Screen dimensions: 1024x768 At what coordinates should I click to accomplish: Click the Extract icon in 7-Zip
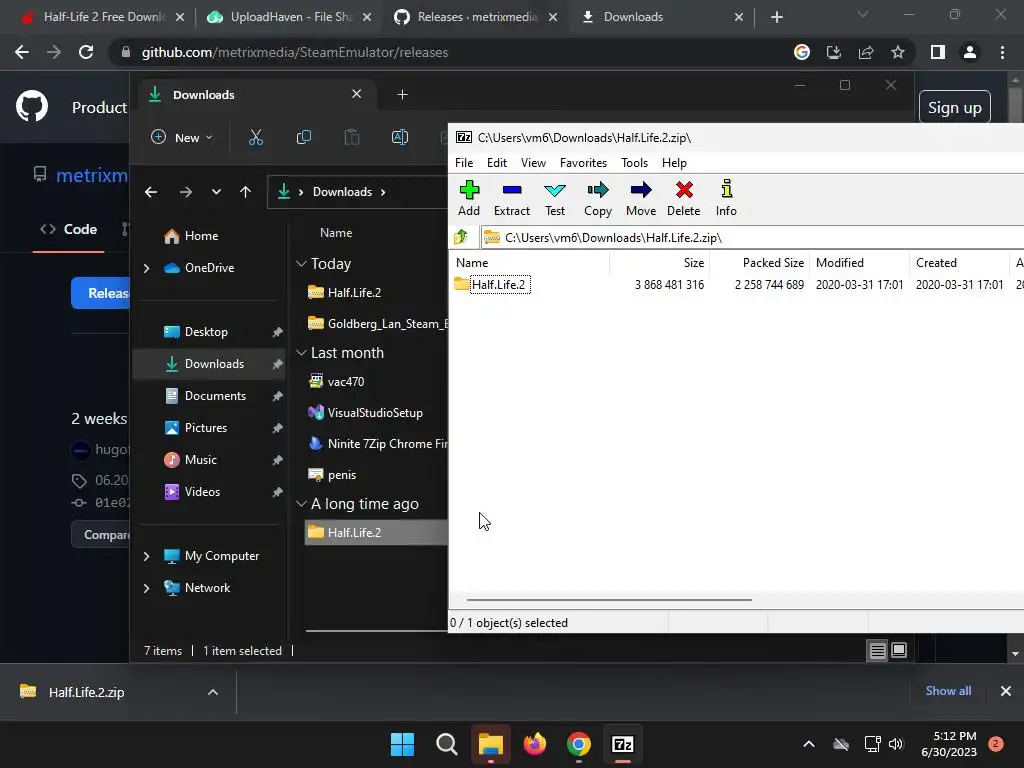point(512,198)
